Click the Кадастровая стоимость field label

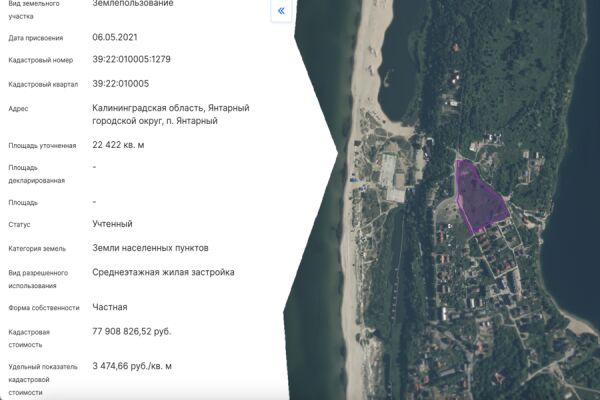coord(32,337)
